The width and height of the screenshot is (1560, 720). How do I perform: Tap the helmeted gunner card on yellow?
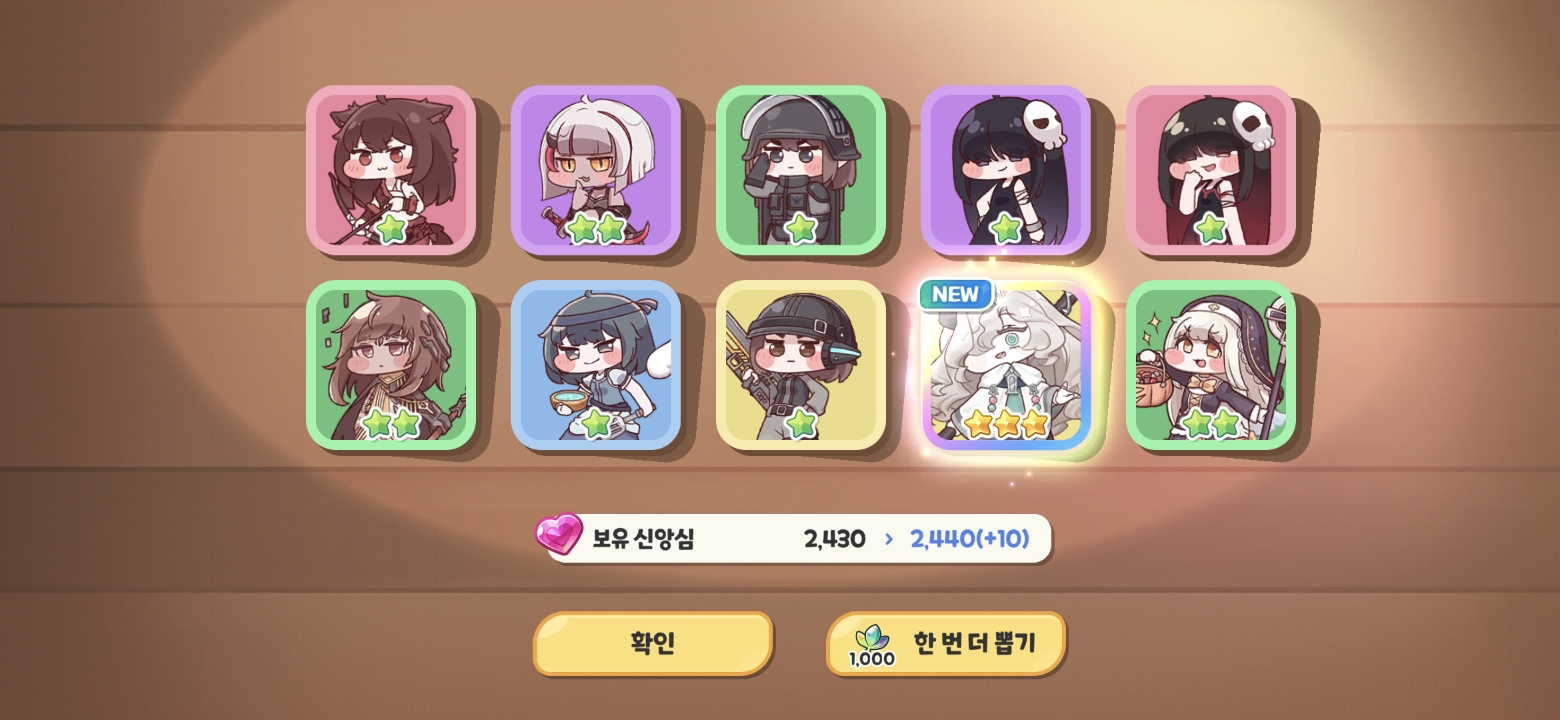pos(801,365)
